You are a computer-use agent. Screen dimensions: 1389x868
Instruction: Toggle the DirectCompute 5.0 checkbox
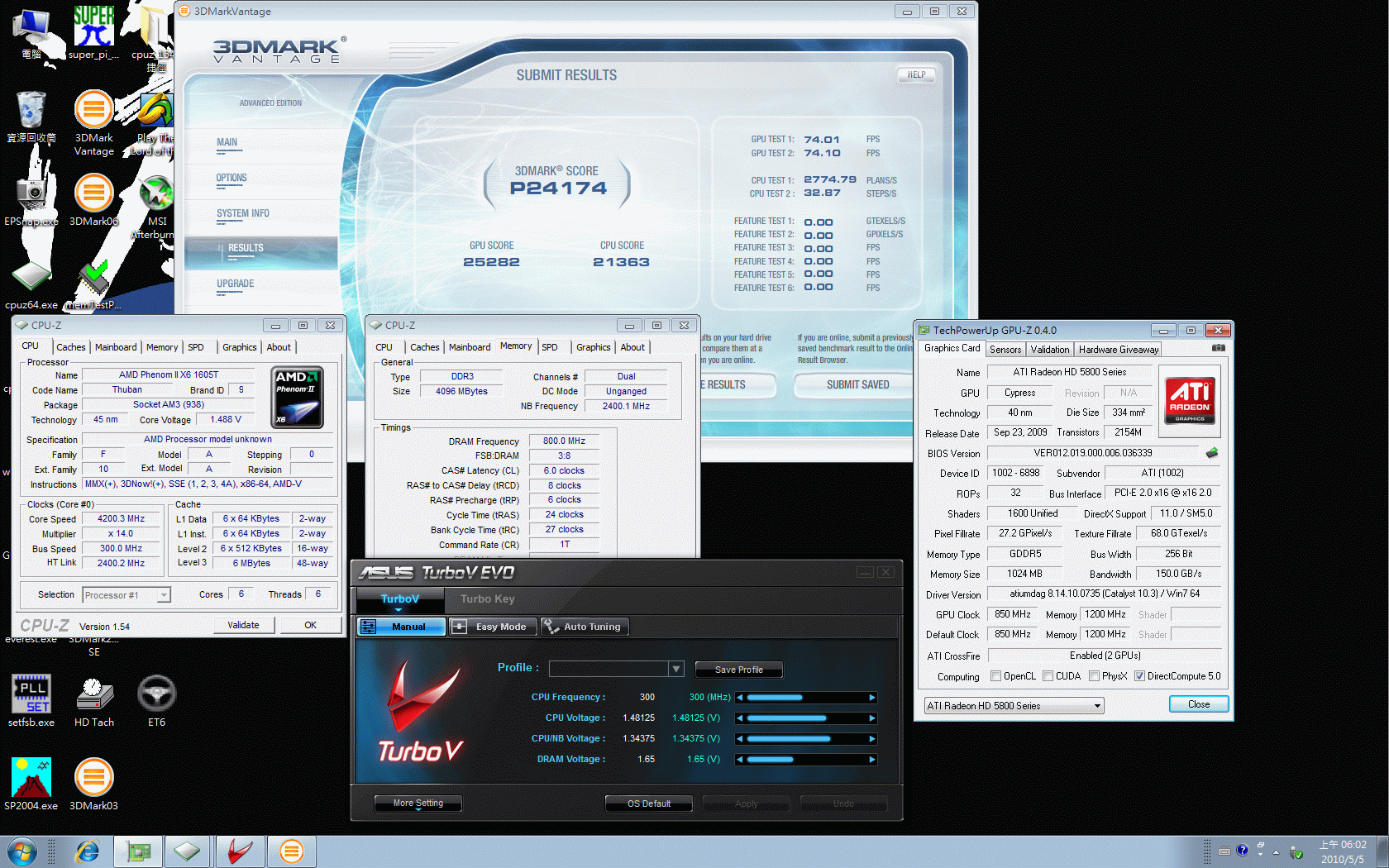point(1139,676)
